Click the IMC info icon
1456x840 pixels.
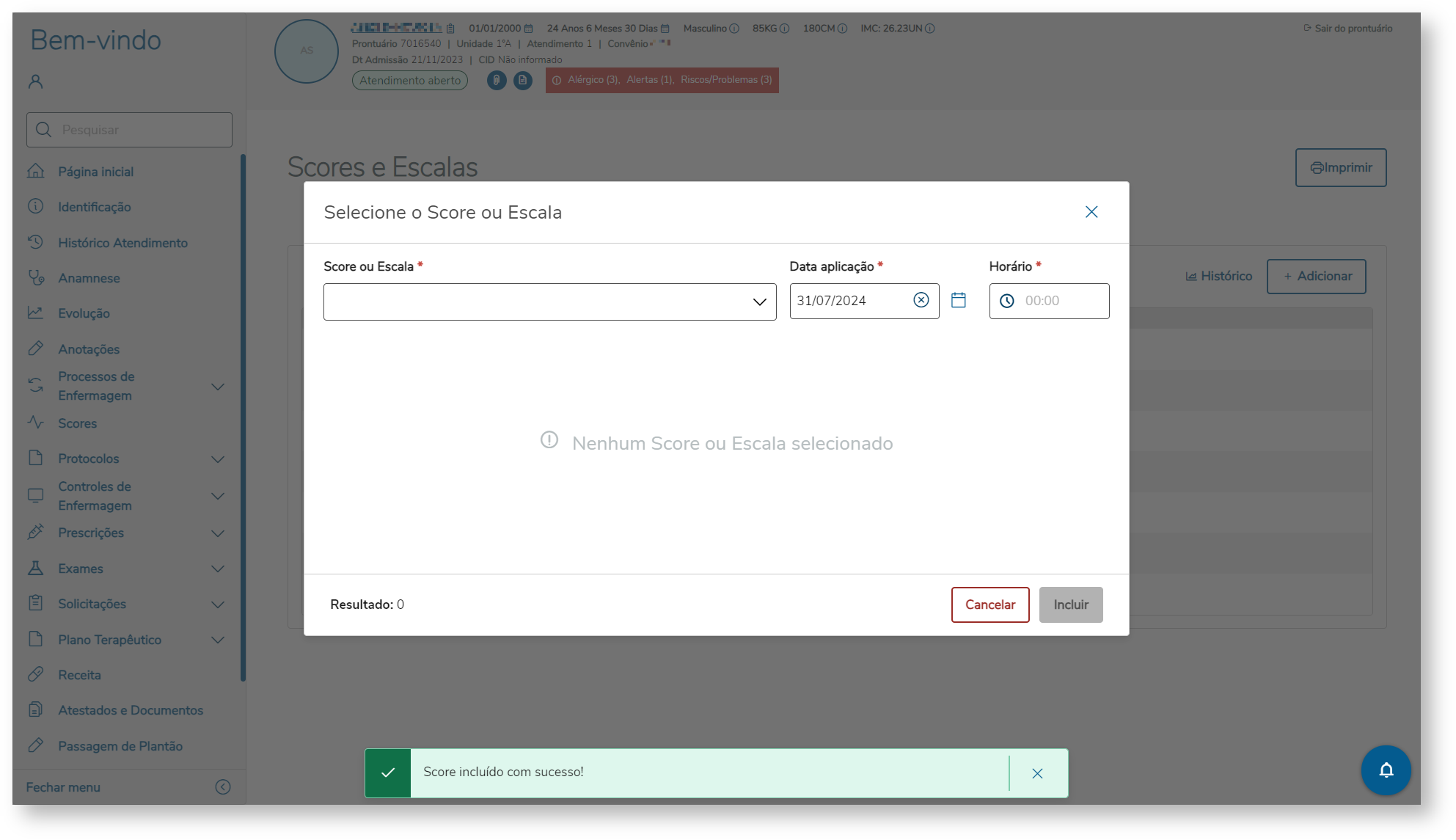pyautogui.click(x=930, y=29)
